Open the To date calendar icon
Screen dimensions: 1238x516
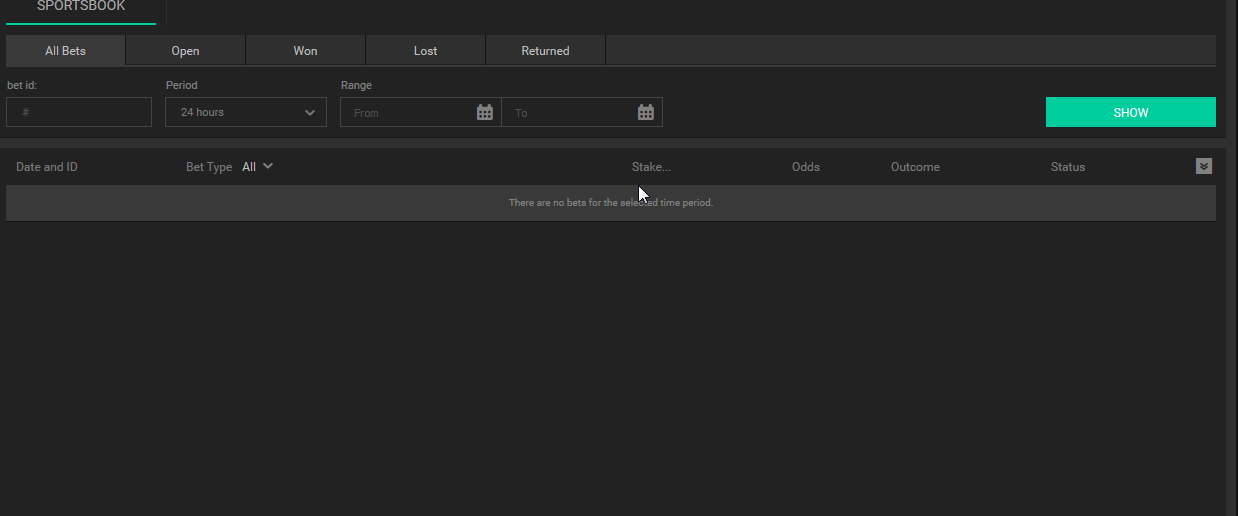(646, 112)
